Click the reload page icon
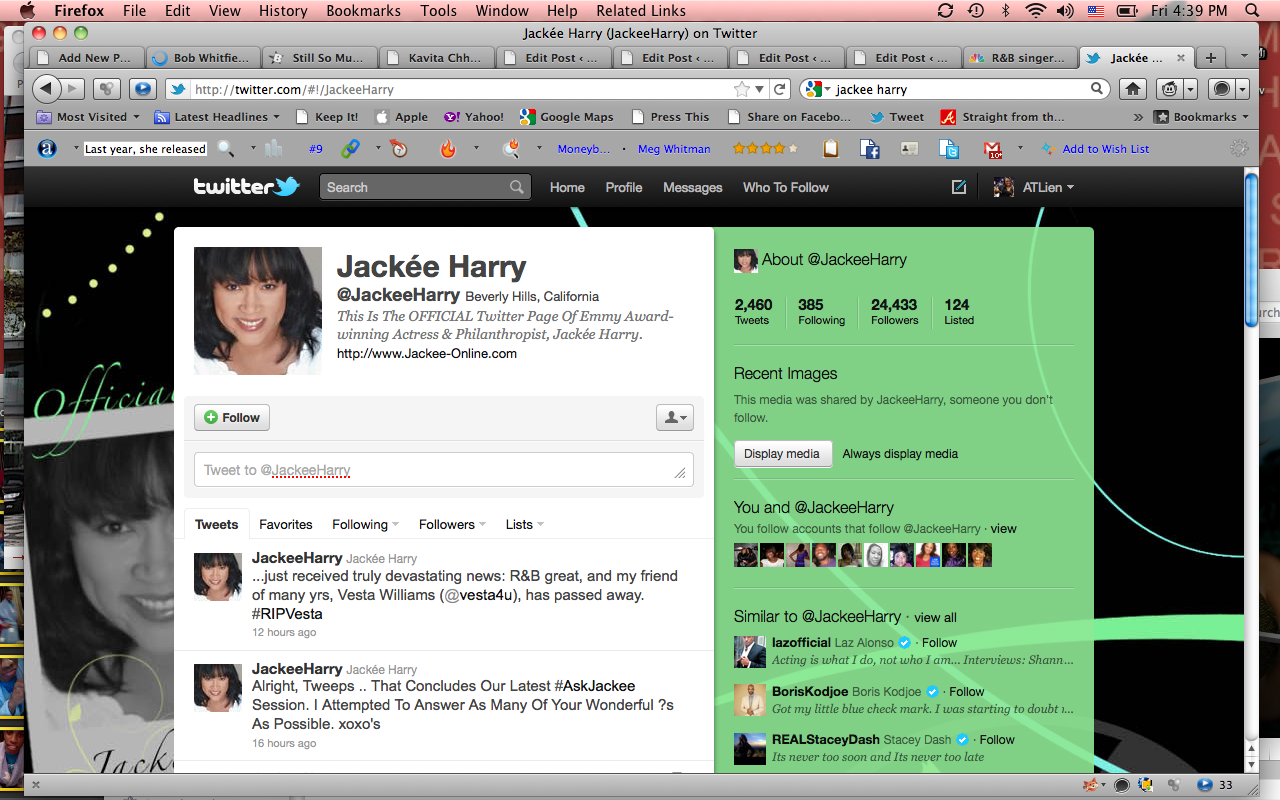Image resolution: width=1280 pixels, height=800 pixels. (780, 89)
